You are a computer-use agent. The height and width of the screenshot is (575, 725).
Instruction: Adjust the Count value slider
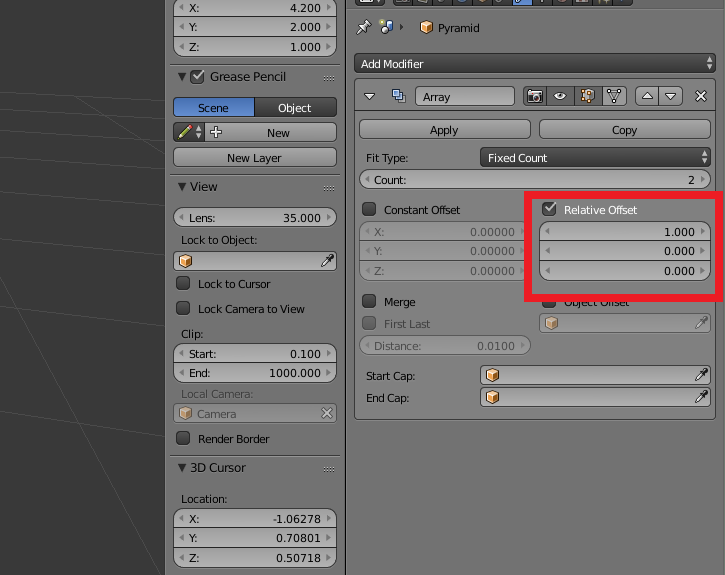coord(535,179)
